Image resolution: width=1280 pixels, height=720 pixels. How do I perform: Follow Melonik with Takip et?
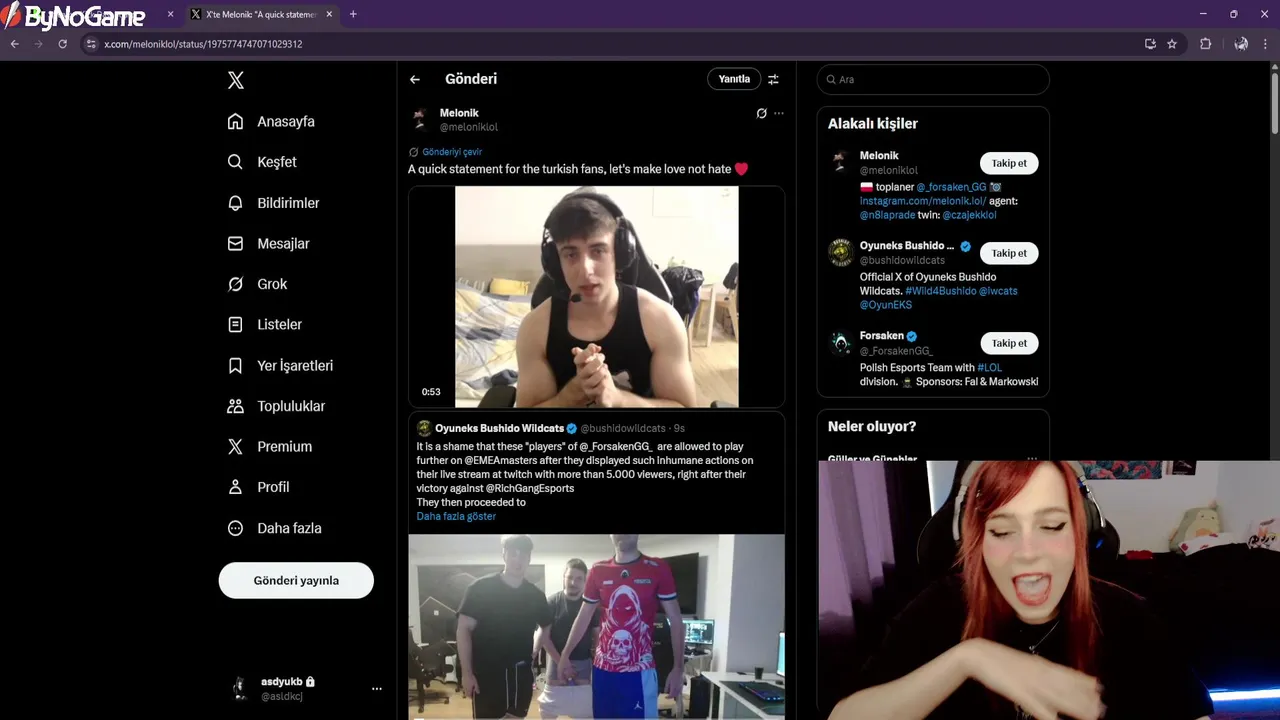tap(1009, 163)
